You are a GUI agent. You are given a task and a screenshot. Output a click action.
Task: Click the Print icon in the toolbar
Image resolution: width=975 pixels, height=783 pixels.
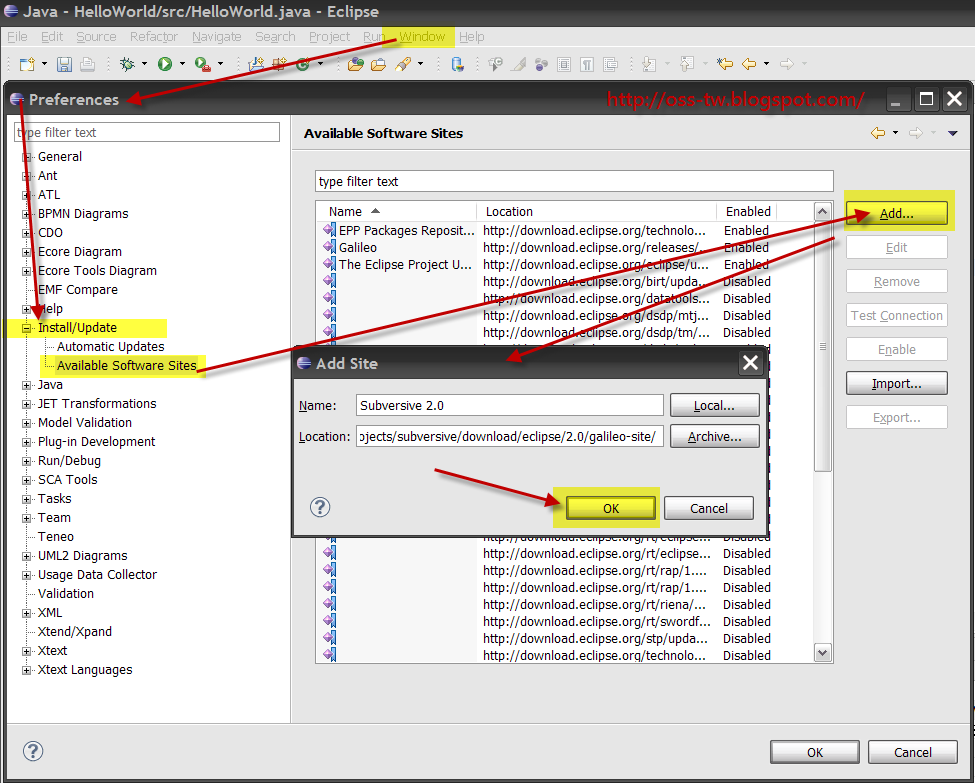click(x=87, y=64)
